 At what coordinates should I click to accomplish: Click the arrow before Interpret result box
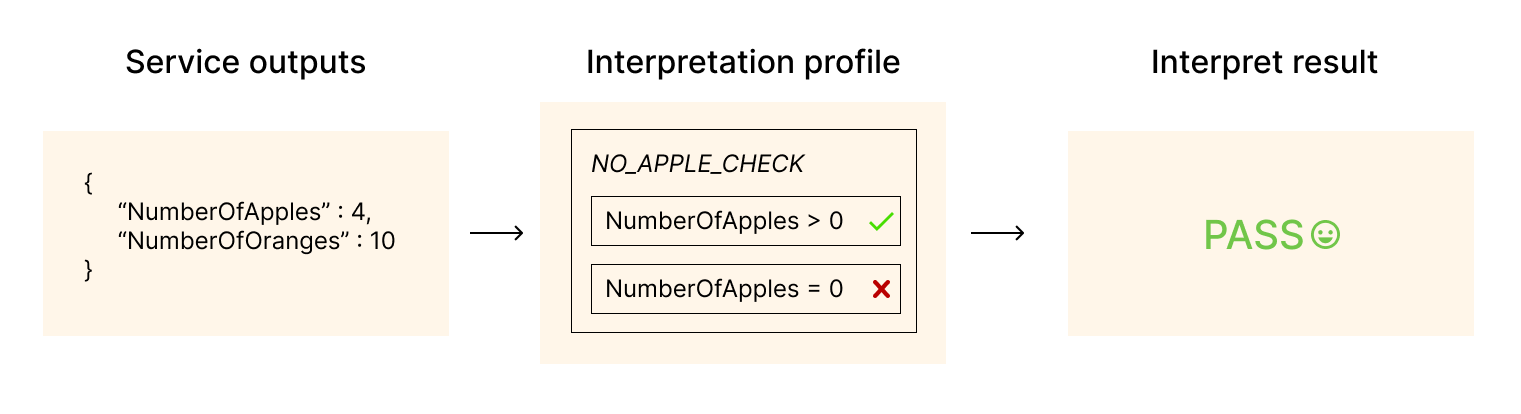(997, 234)
